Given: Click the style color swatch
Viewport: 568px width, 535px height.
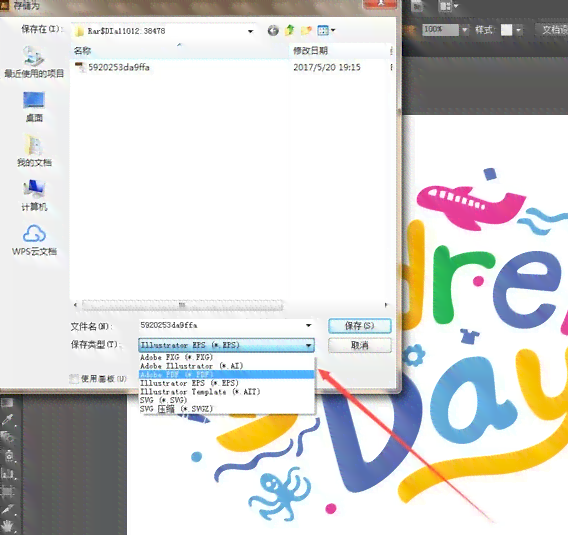Looking at the screenshot, I should (506, 30).
